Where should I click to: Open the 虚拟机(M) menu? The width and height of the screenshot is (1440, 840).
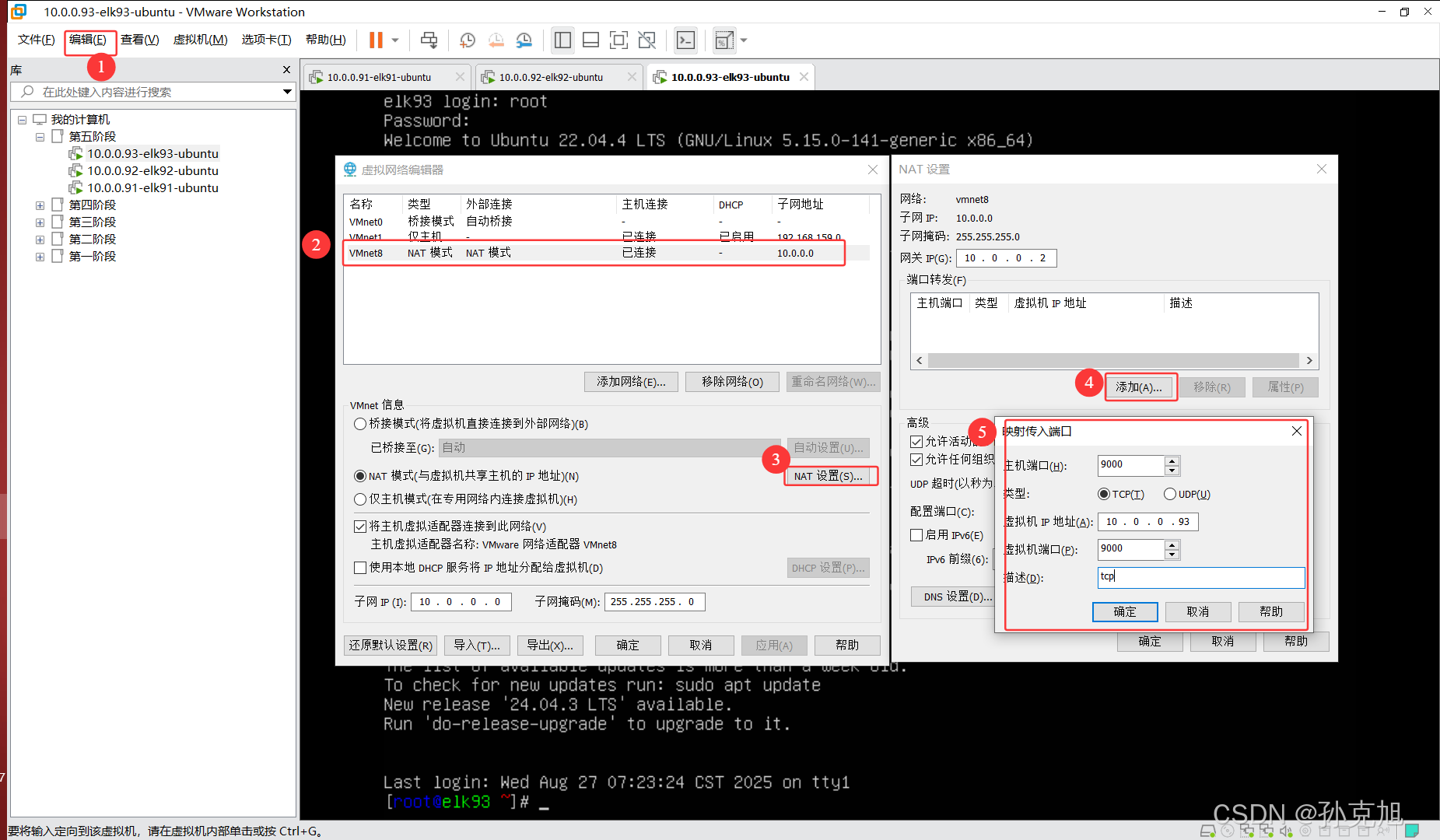200,40
